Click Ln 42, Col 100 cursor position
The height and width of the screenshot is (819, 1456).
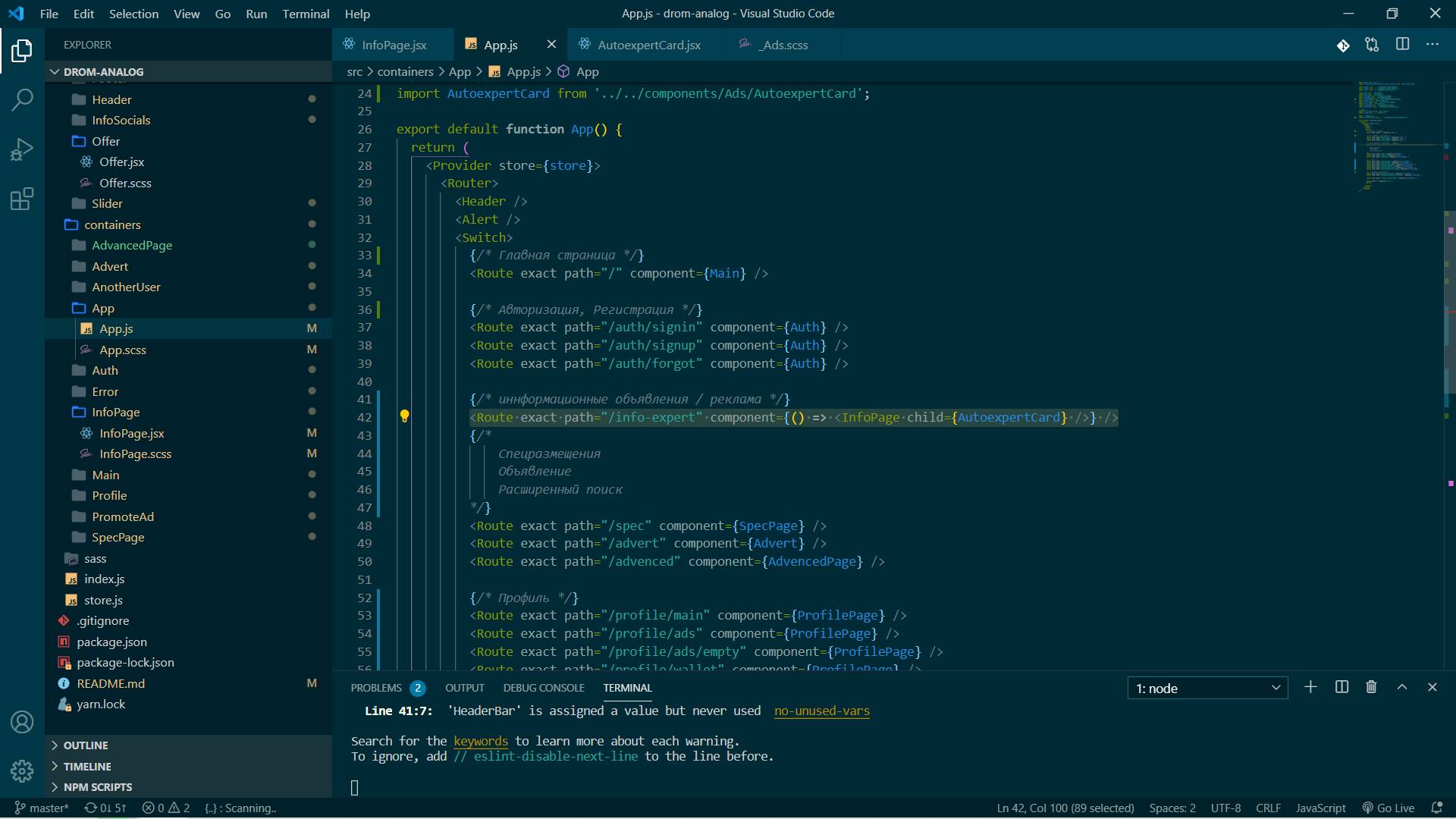1065,808
